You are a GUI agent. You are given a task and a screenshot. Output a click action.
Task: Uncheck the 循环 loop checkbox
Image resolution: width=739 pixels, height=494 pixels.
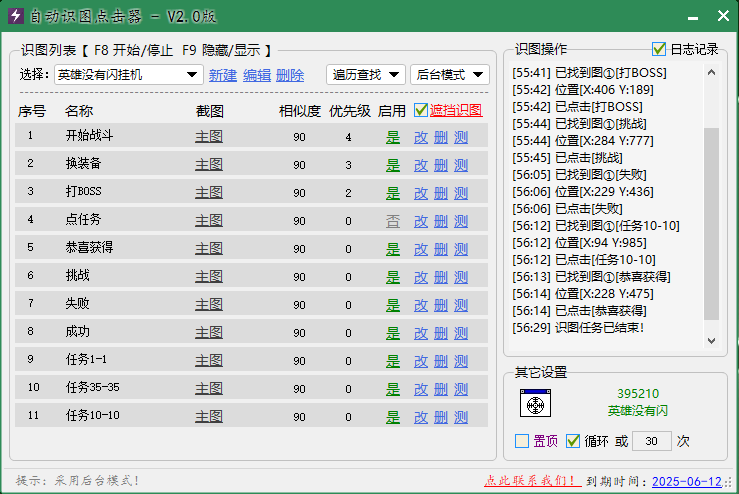(x=573, y=441)
